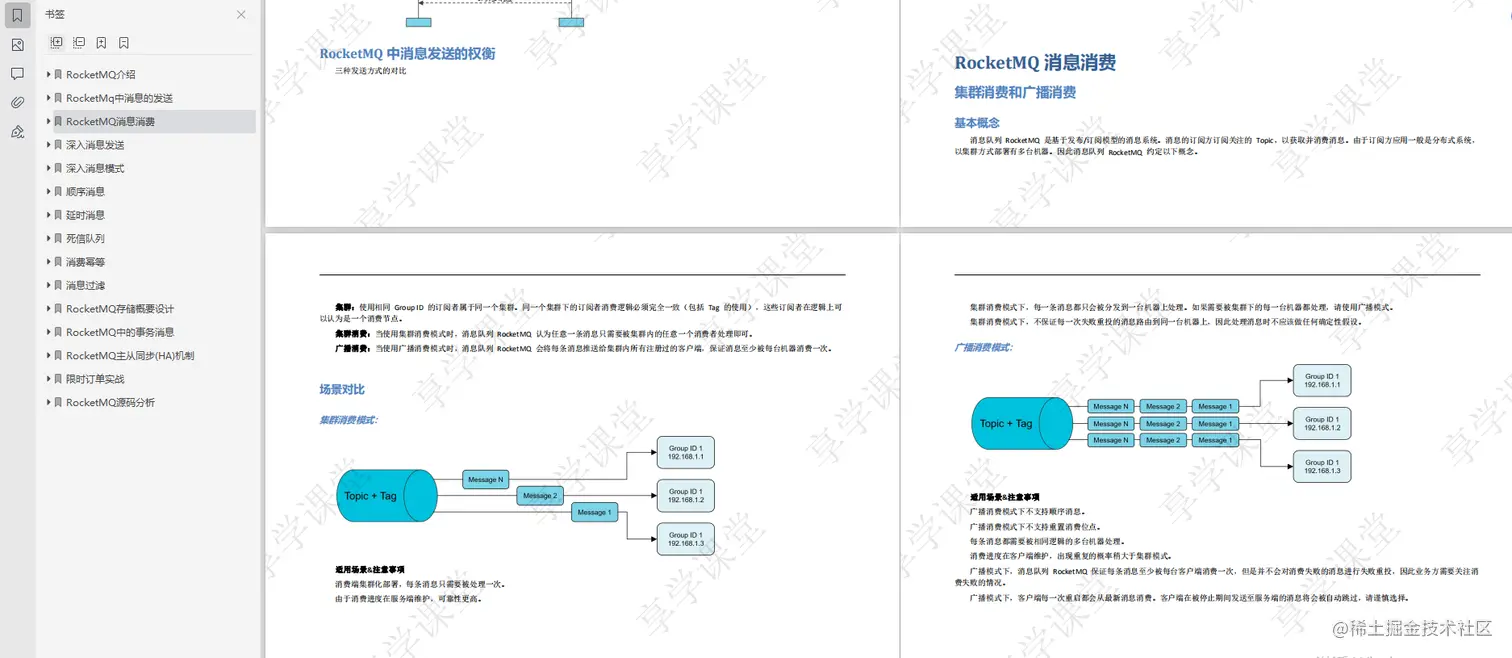Click expand-all bookmarks icon in 书签 toolbar
The width and height of the screenshot is (1512, 658).
(56, 43)
